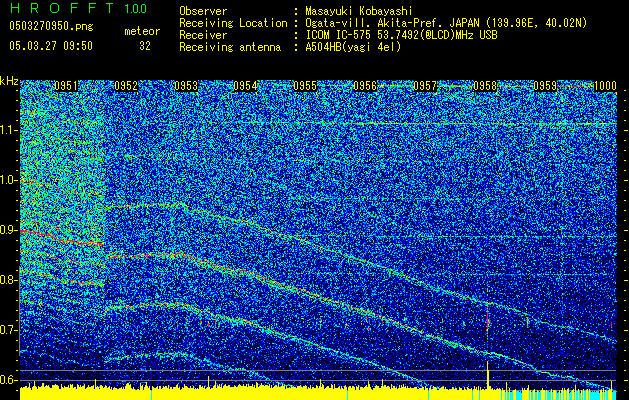
Task: Click the 0955 time marker
Action: tap(305, 86)
